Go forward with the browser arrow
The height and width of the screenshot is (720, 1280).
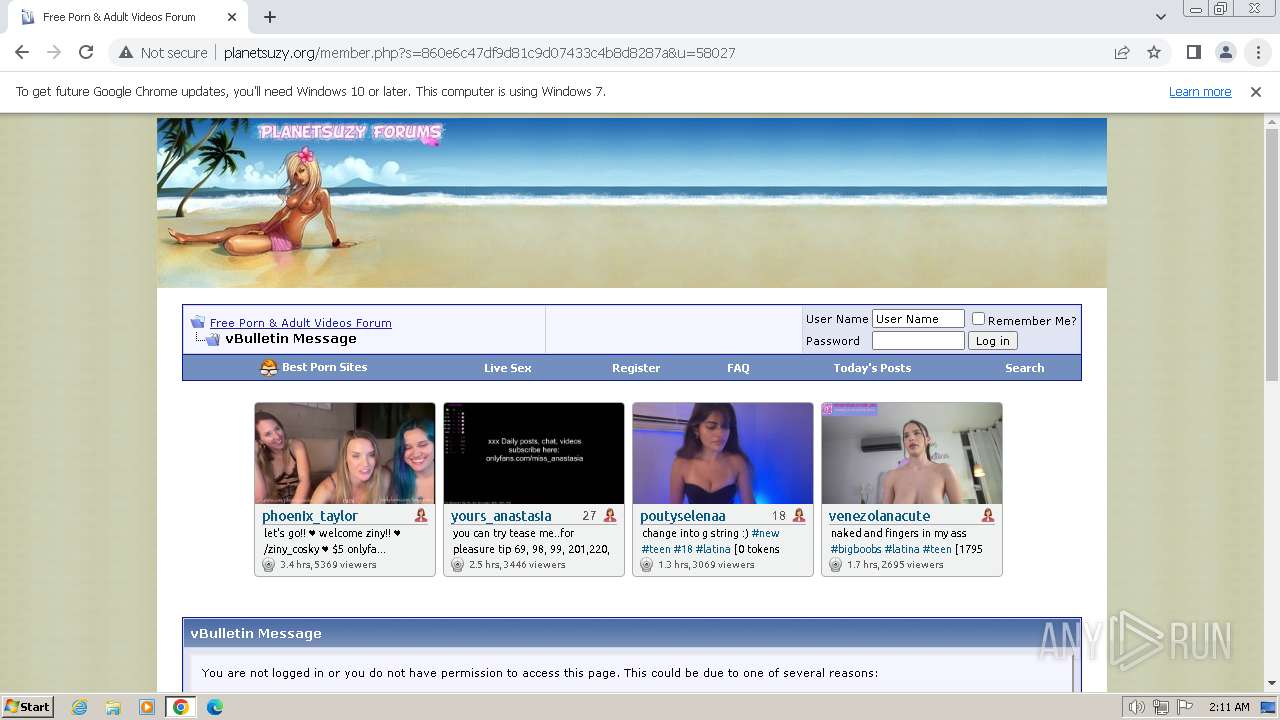pos(54,53)
